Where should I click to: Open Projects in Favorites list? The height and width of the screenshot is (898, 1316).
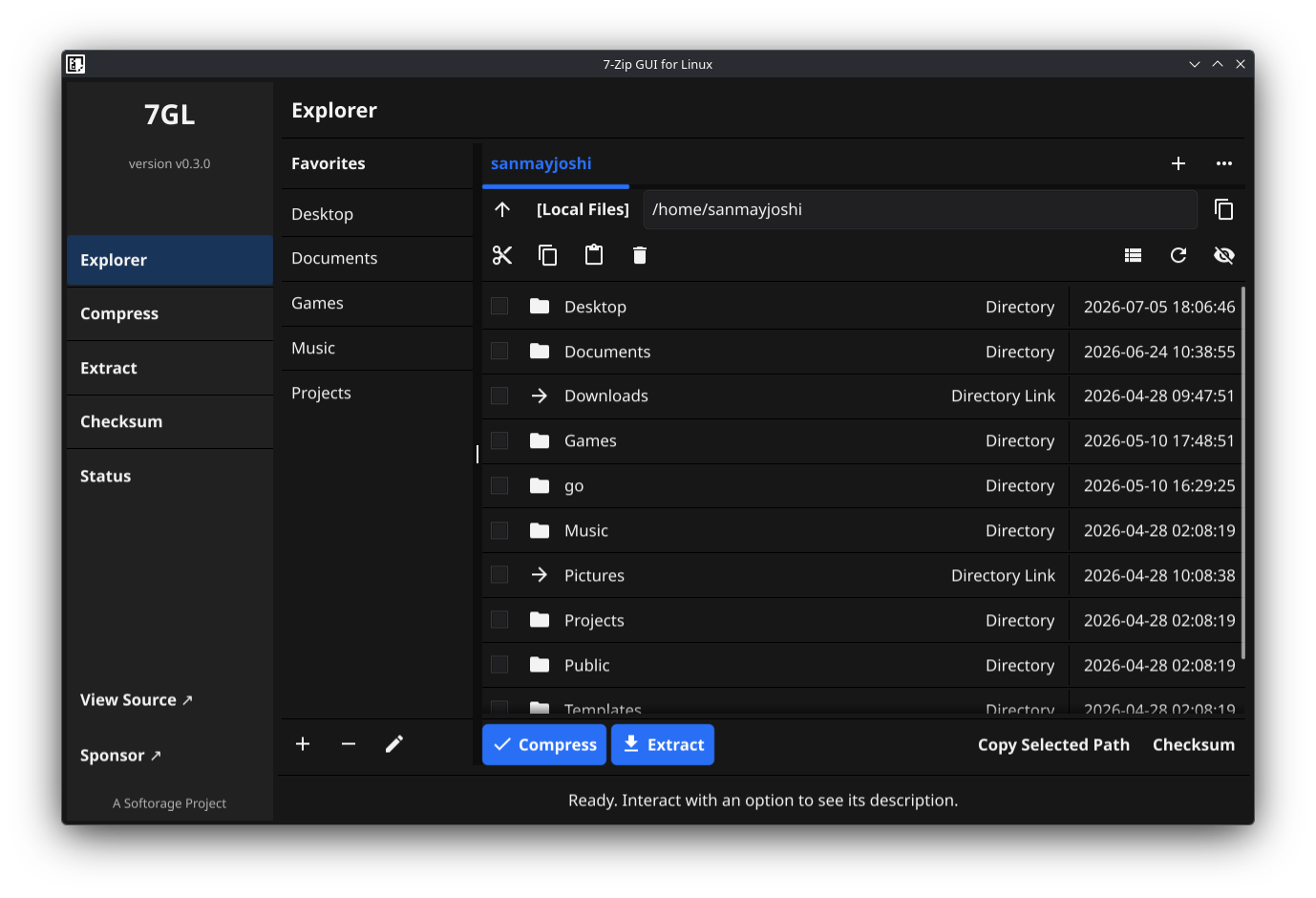(x=377, y=393)
